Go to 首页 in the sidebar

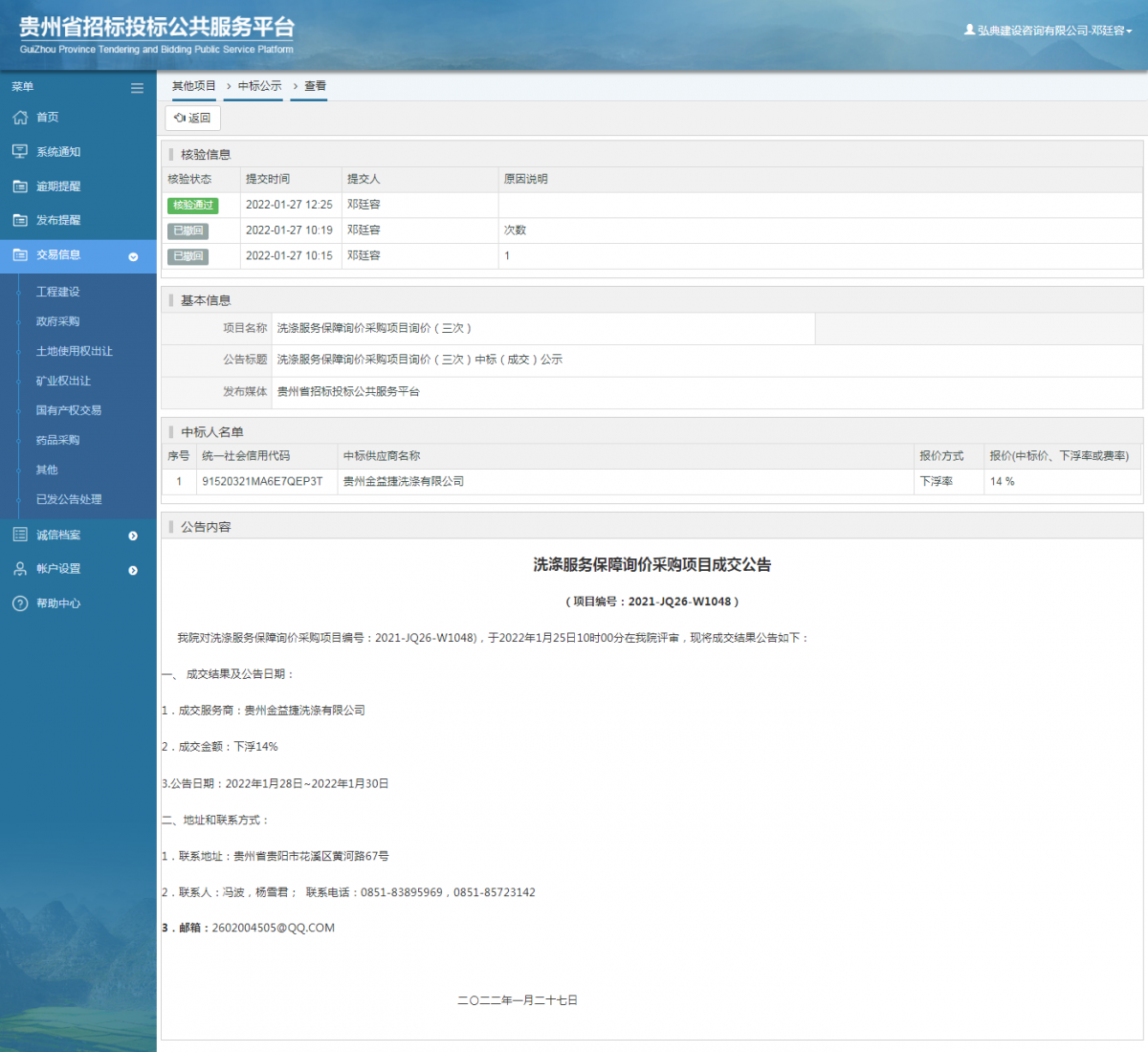(48, 118)
